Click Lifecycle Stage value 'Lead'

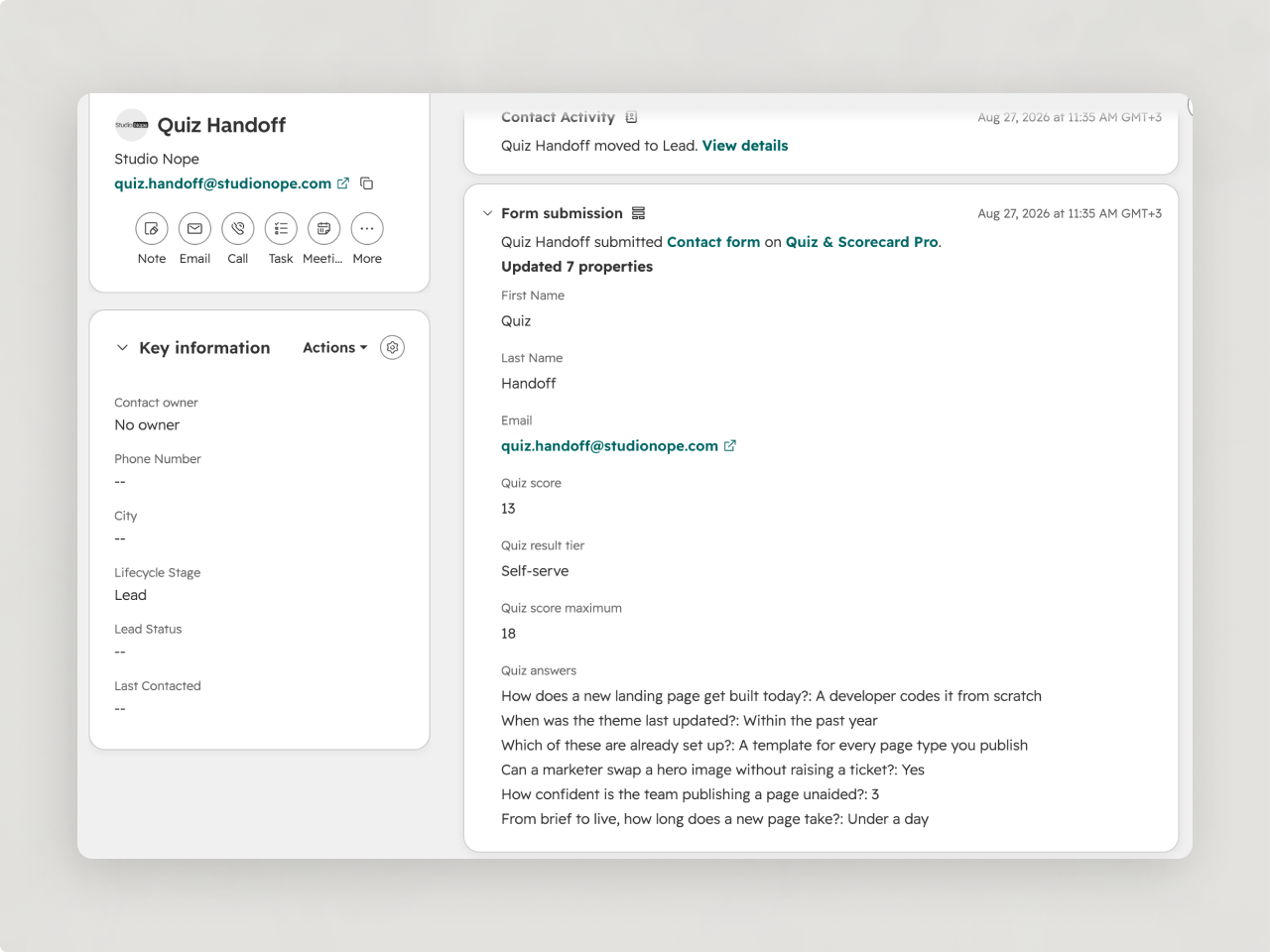click(130, 595)
